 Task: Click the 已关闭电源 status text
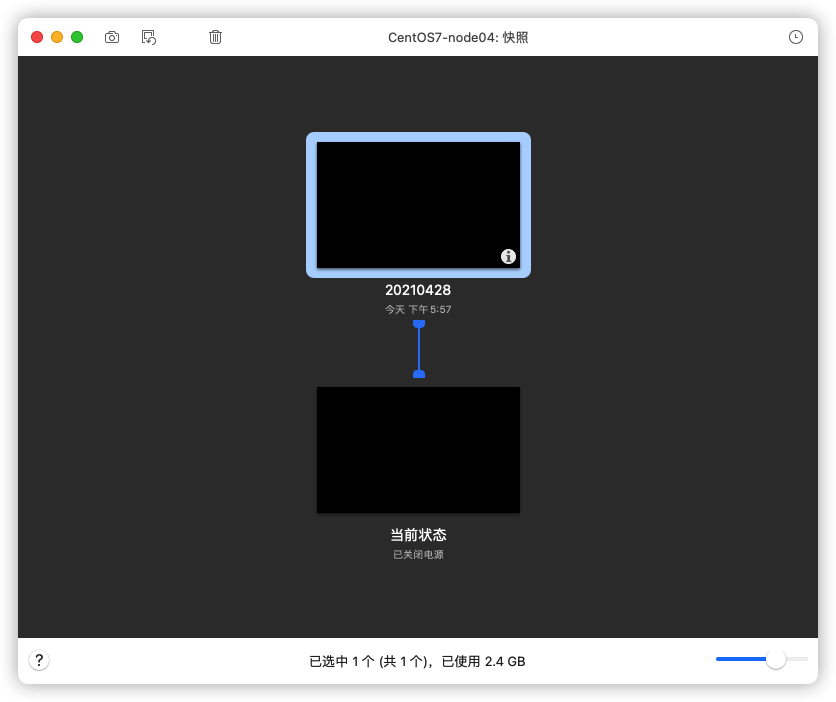click(418, 554)
